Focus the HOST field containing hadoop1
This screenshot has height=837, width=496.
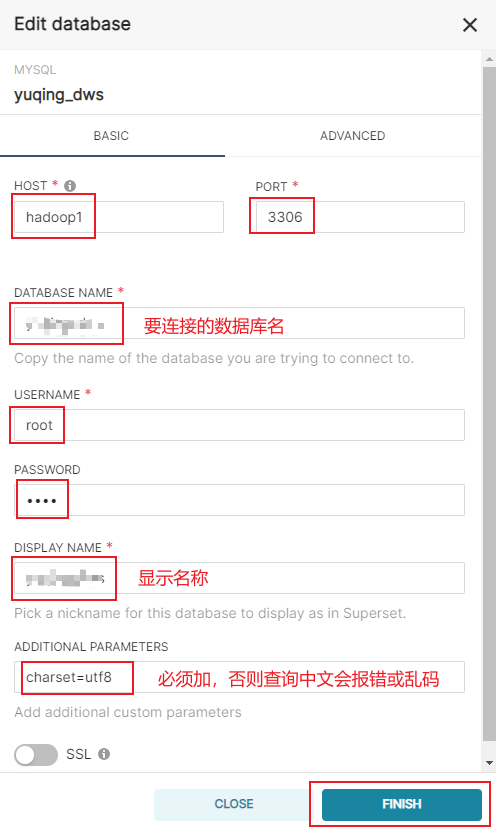(x=119, y=217)
